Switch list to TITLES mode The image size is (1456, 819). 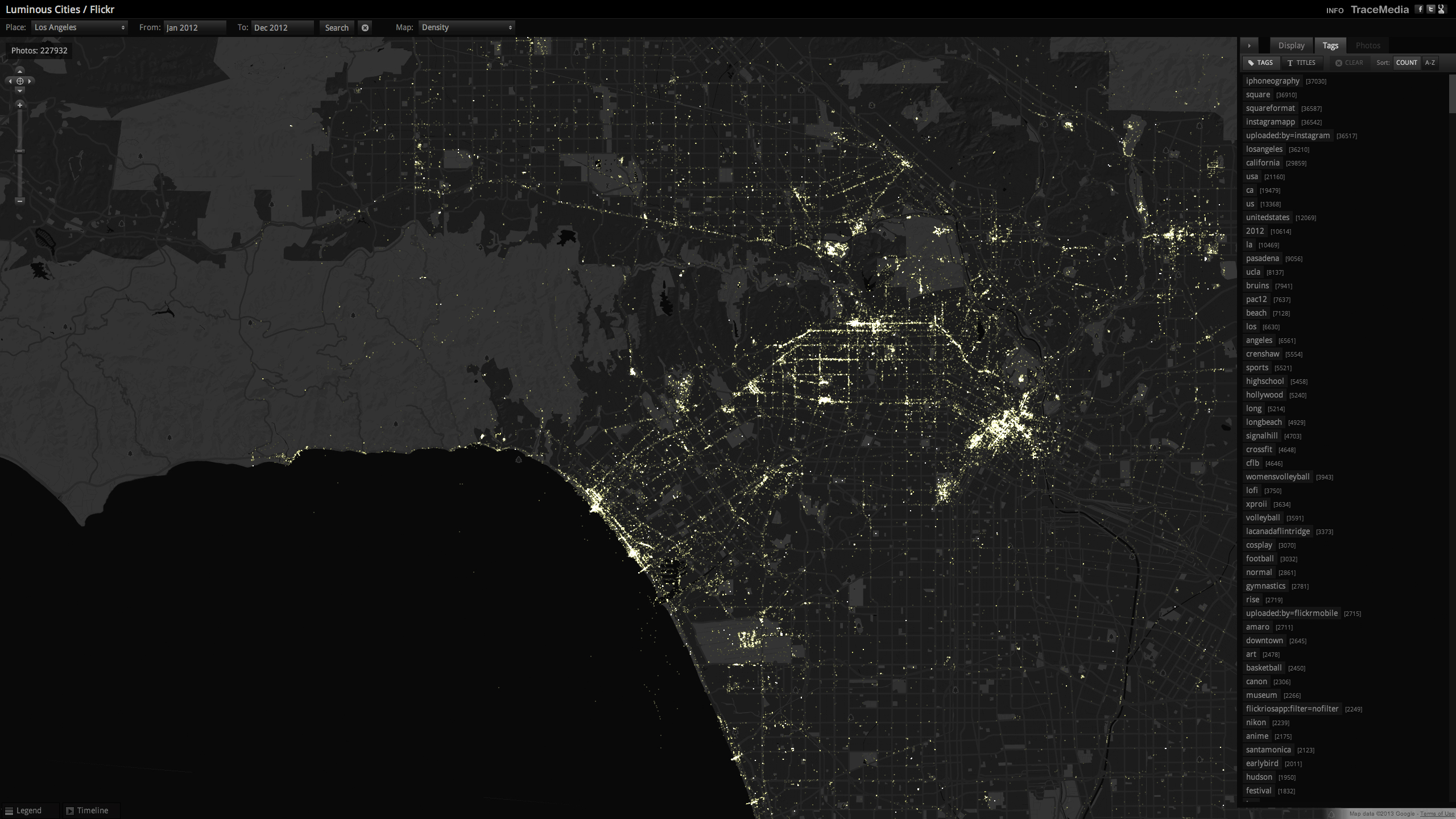point(1302,63)
